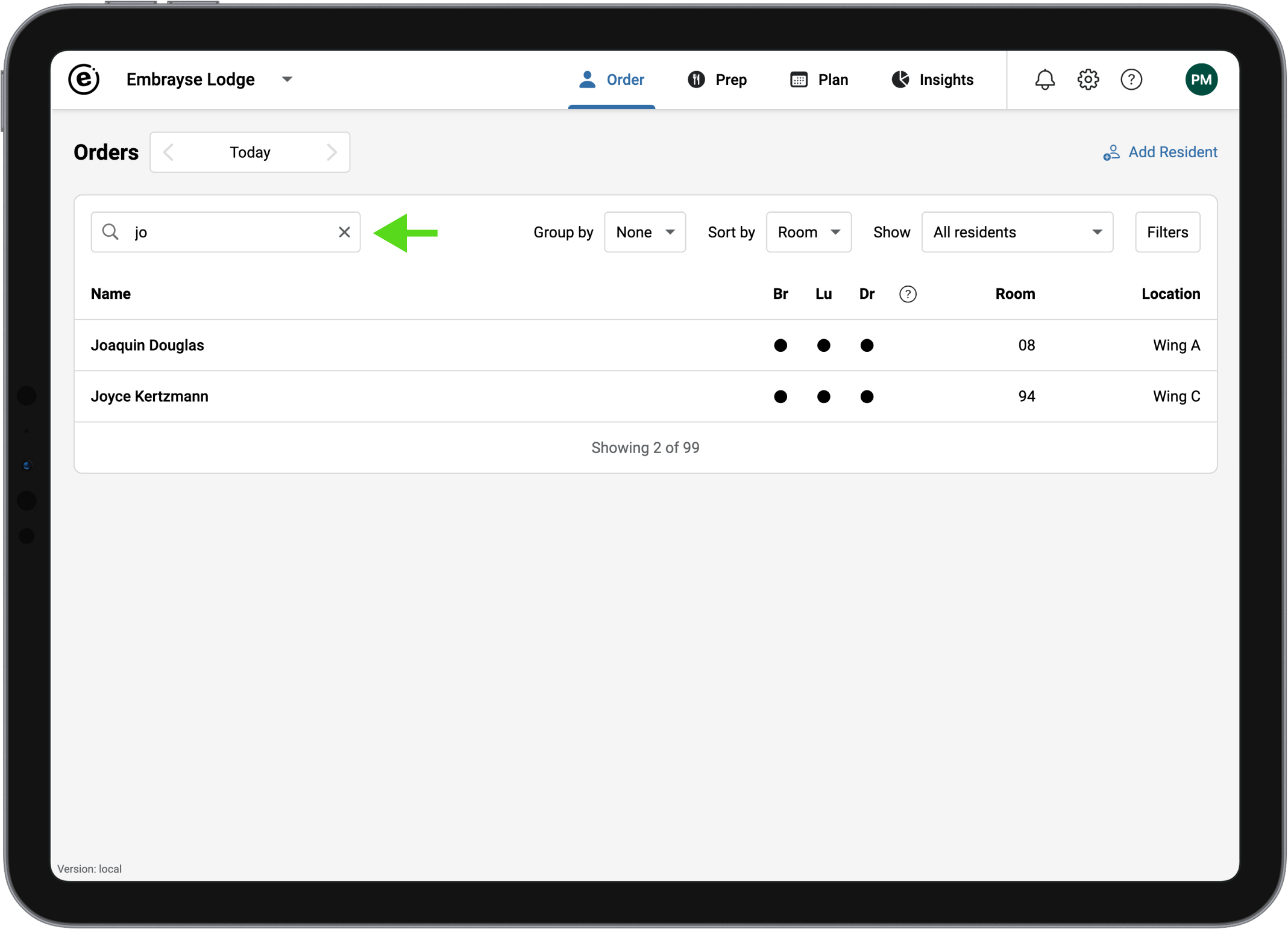The width and height of the screenshot is (1288, 929).
Task: Open the Group by None dropdown
Action: (644, 233)
